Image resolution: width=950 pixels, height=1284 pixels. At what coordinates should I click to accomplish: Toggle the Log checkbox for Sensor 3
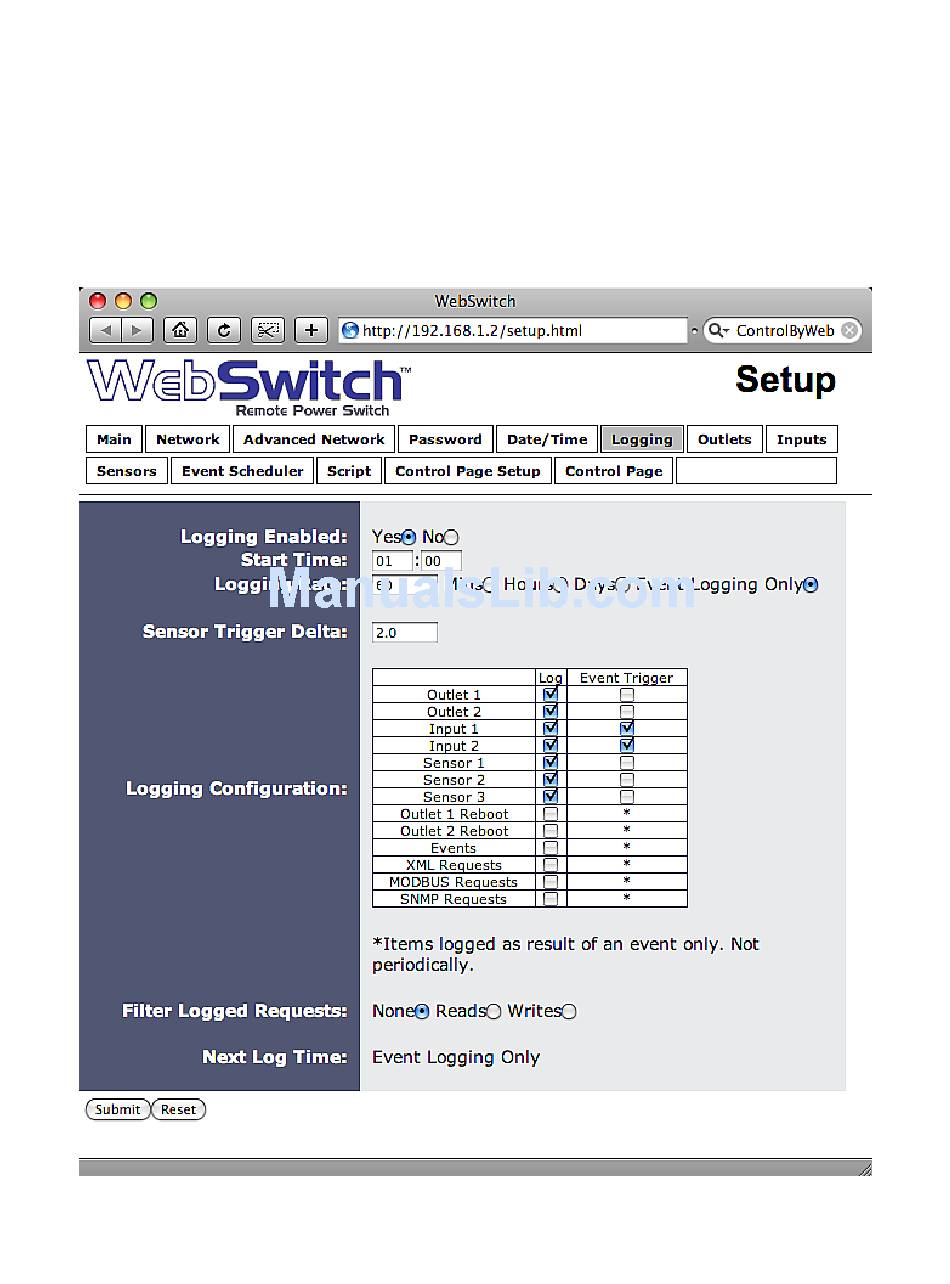(550, 796)
